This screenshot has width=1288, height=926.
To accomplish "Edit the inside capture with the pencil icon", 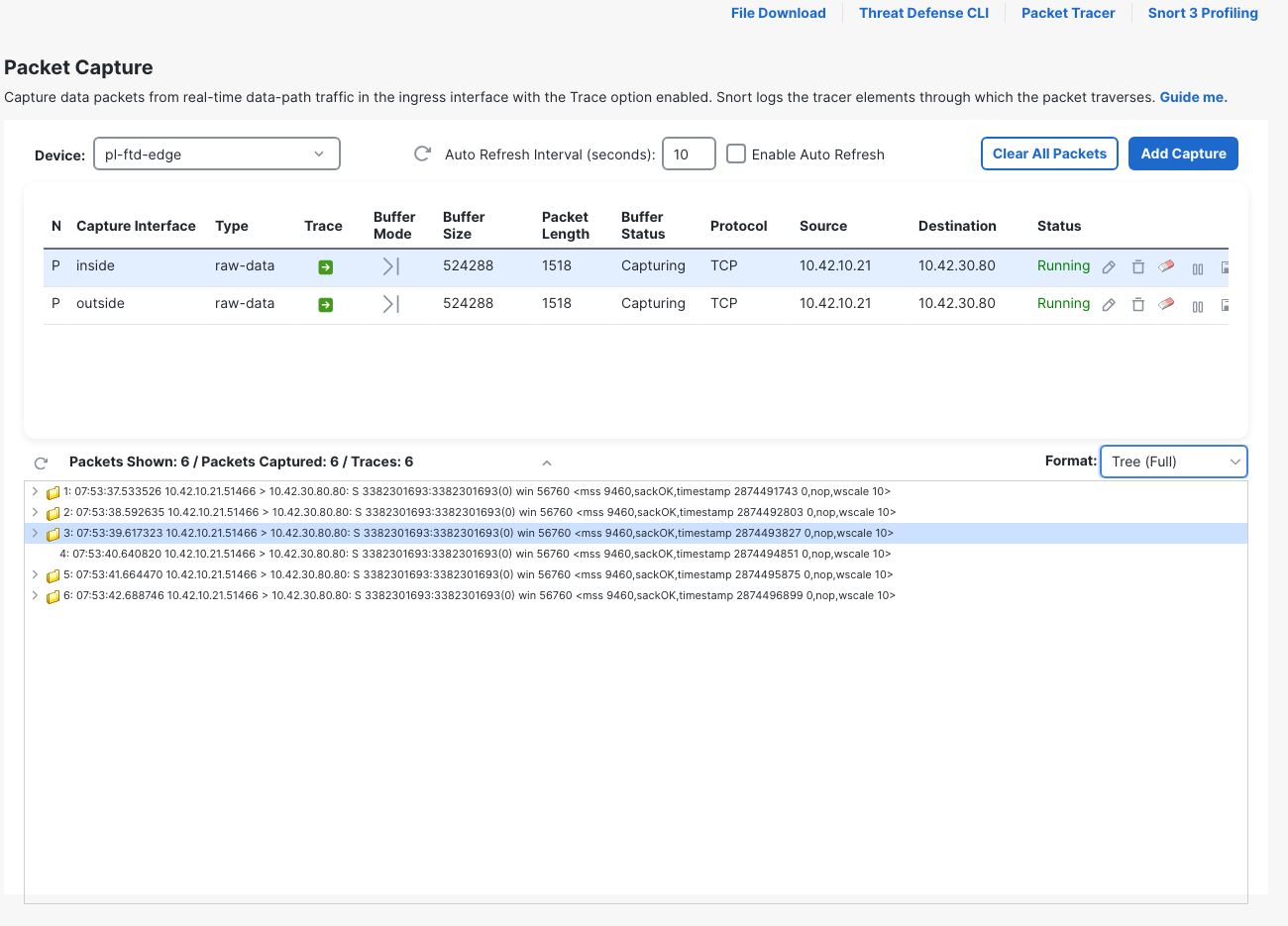I will 1109,267.
